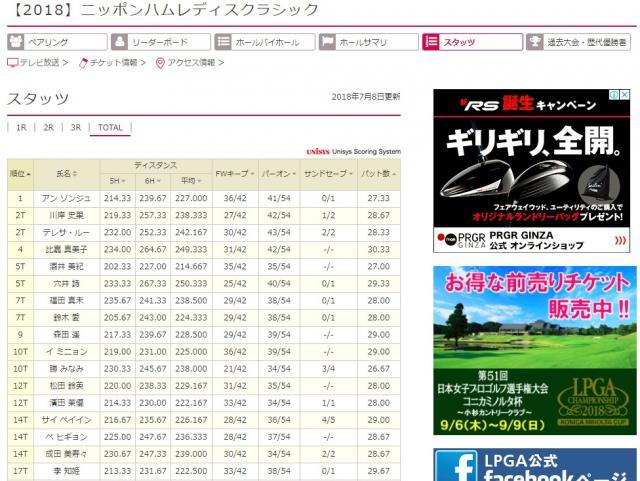The width and height of the screenshot is (640, 481).
Task: Click player name テレサ・ルー
Action: click(66, 233)
